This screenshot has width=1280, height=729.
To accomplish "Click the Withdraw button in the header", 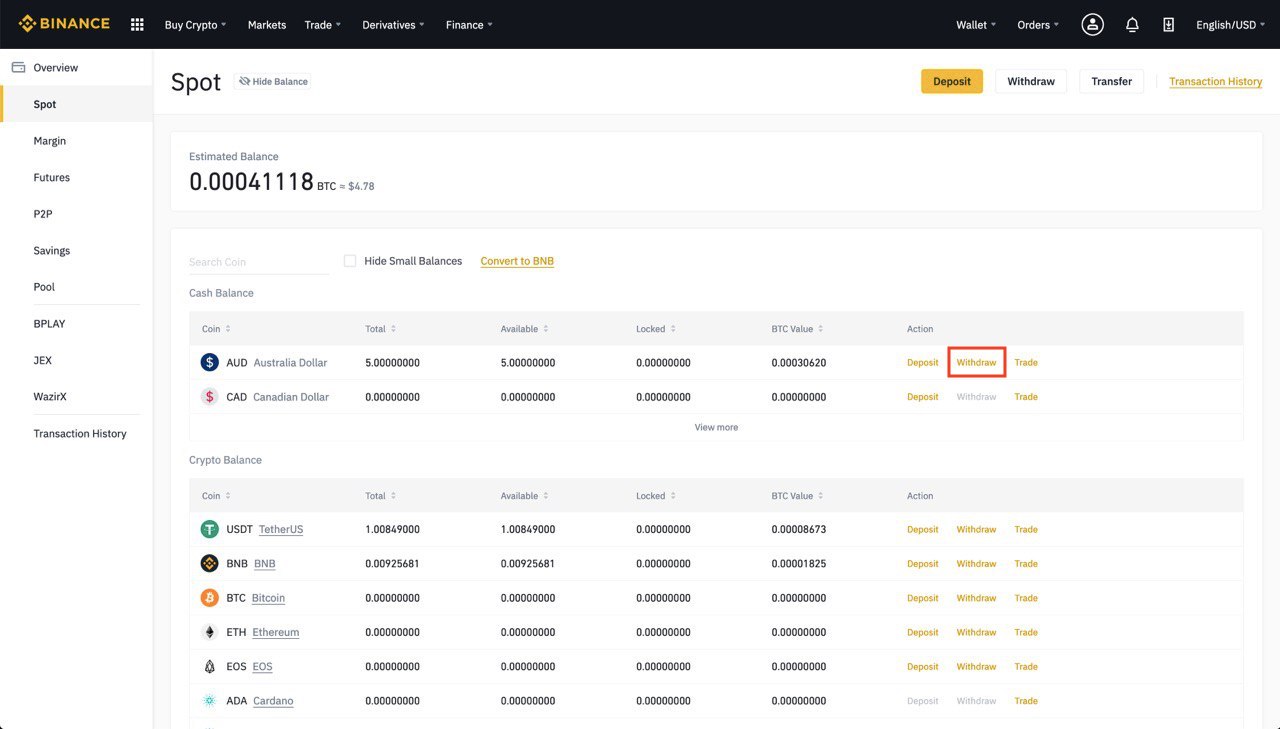I will pyautogui.click(x=1031, y=81).
